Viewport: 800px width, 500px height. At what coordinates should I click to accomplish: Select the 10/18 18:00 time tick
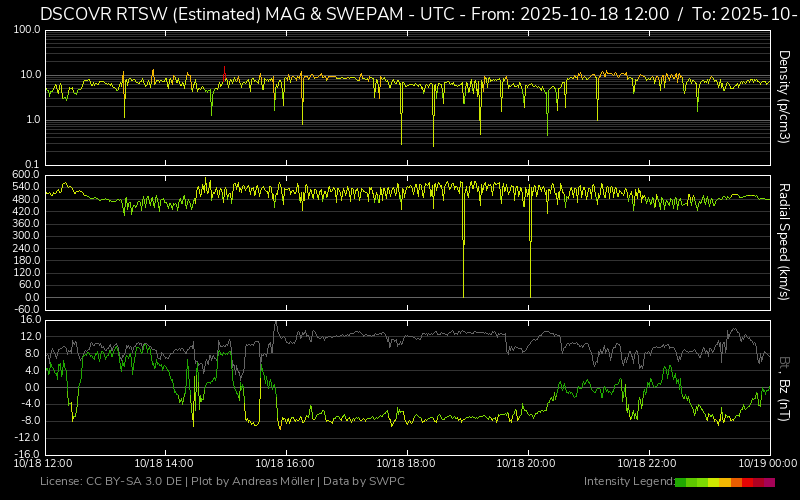(406, 464)
